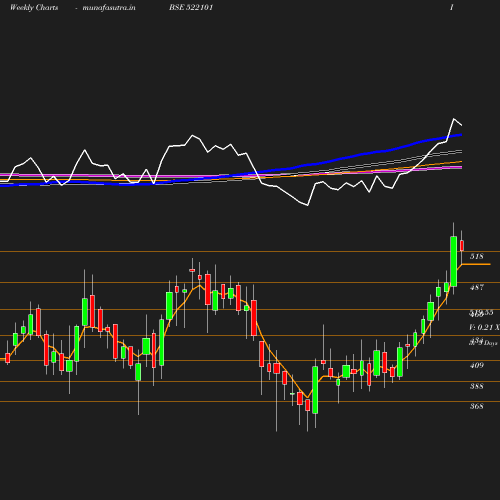Click the '368' price level label
The height and width of the screenshot is (500, 500).
coord(477,406)
